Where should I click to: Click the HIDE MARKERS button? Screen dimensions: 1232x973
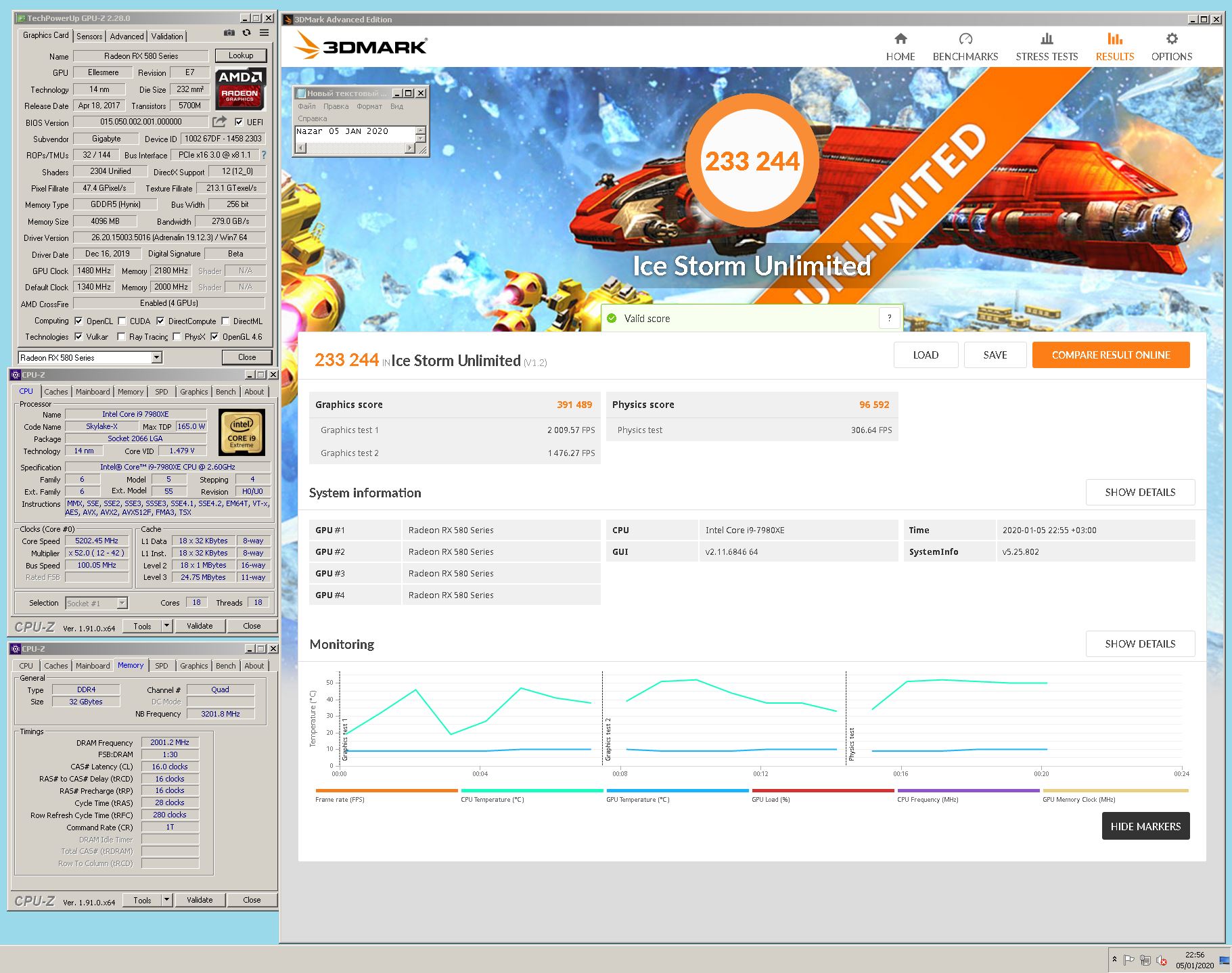pyautogui.click(x=1145, y=826)
